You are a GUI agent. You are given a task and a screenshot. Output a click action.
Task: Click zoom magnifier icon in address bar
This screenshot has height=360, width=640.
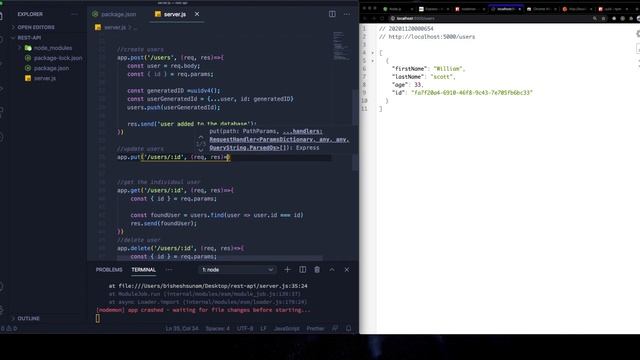[x=595, y=18]
